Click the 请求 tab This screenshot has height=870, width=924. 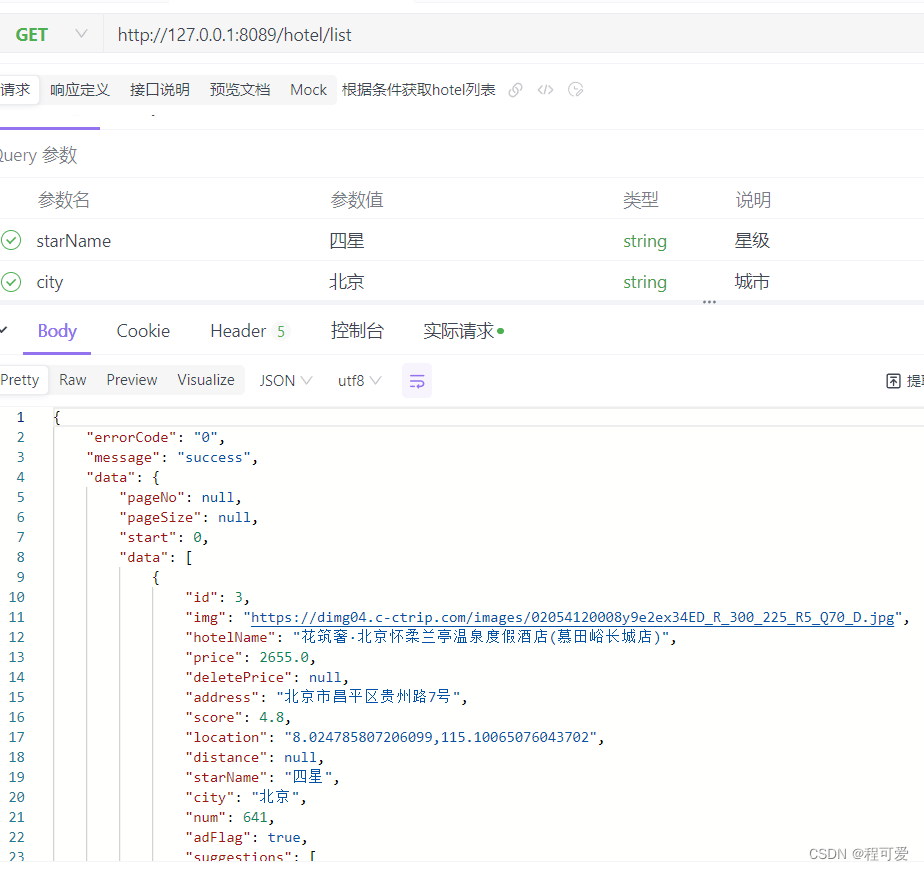click(x=16, y=90)
